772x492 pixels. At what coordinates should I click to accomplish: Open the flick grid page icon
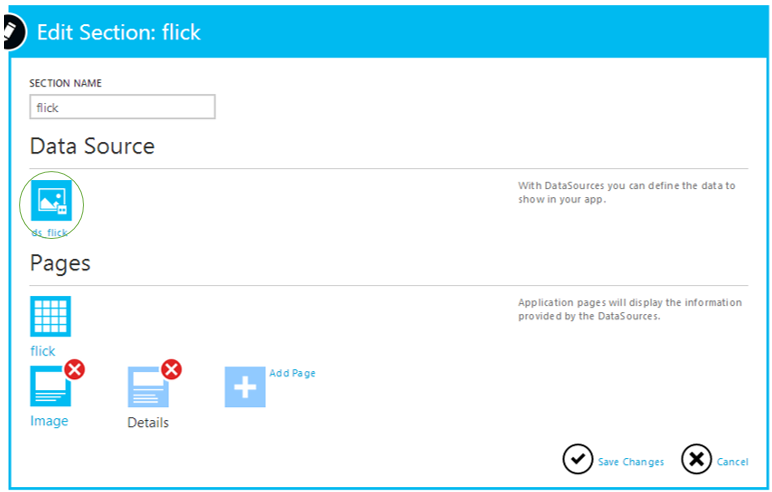click(51, 316)
